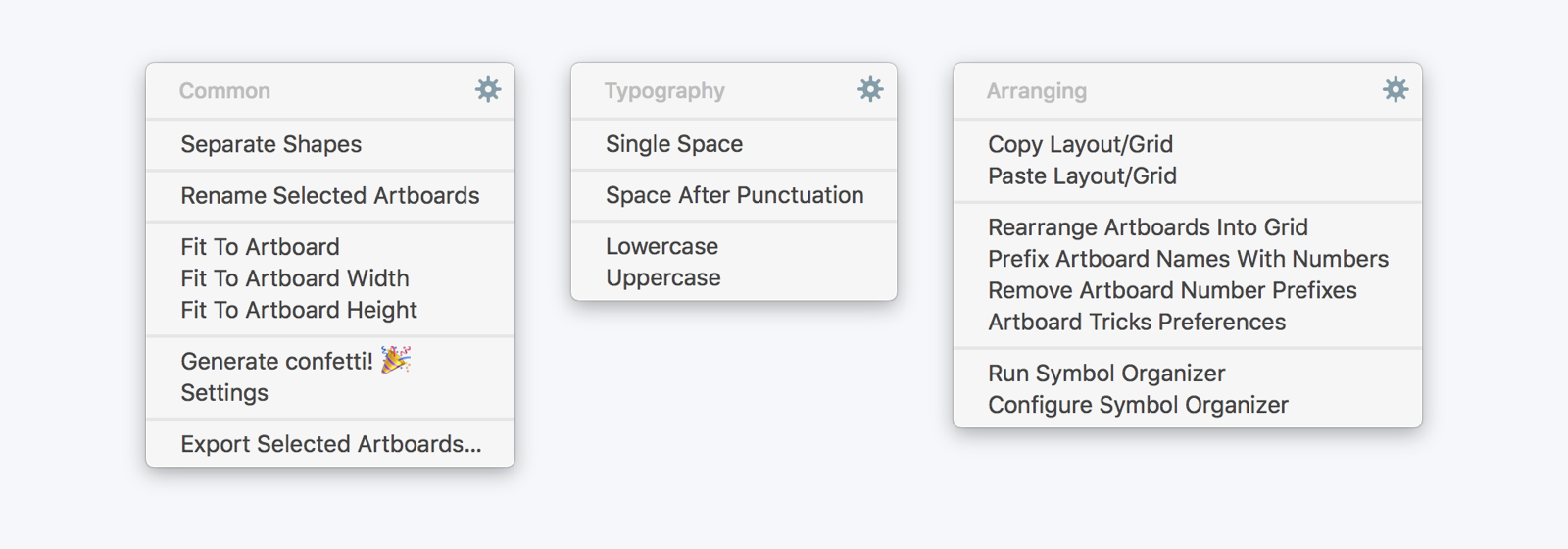Run Symbol Organizer command
Viewport: 1568px width, 549px height.
[x=1106, y=374]
